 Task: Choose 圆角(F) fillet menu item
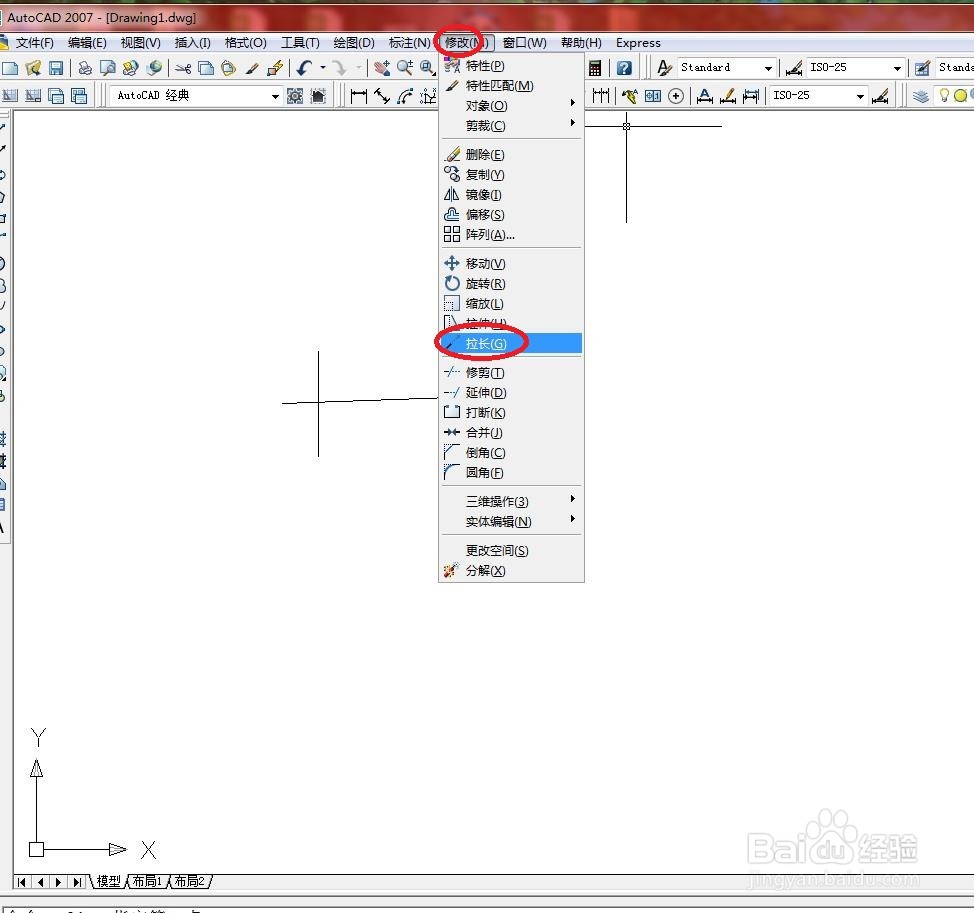(511, 473)
